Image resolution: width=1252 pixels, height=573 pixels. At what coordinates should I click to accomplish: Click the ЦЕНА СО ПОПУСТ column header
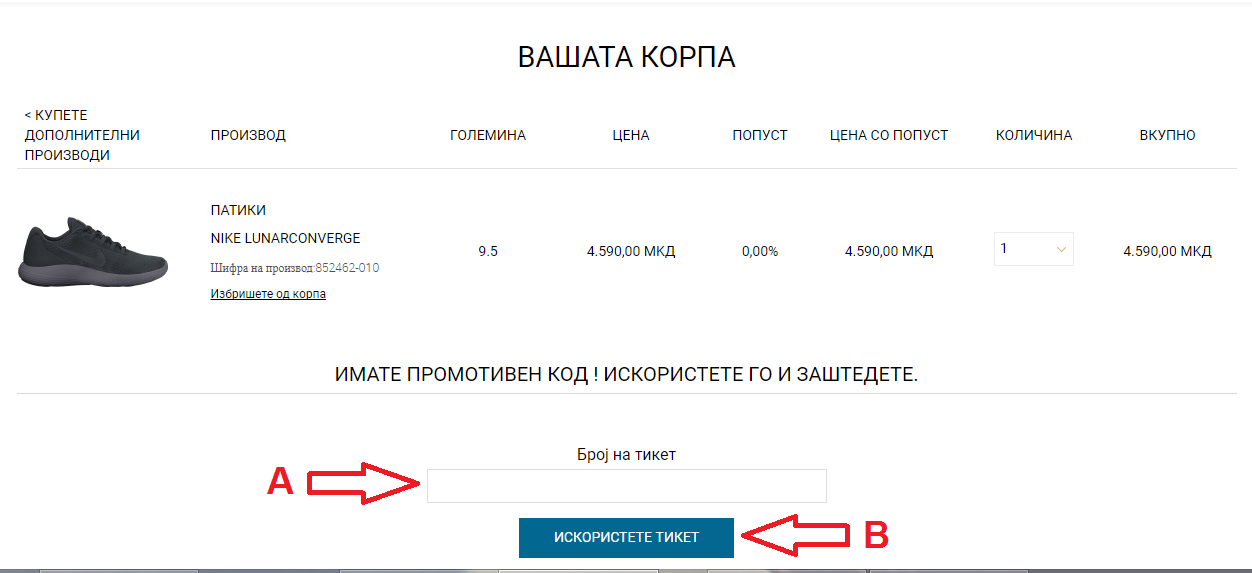(x=889, y=135)
